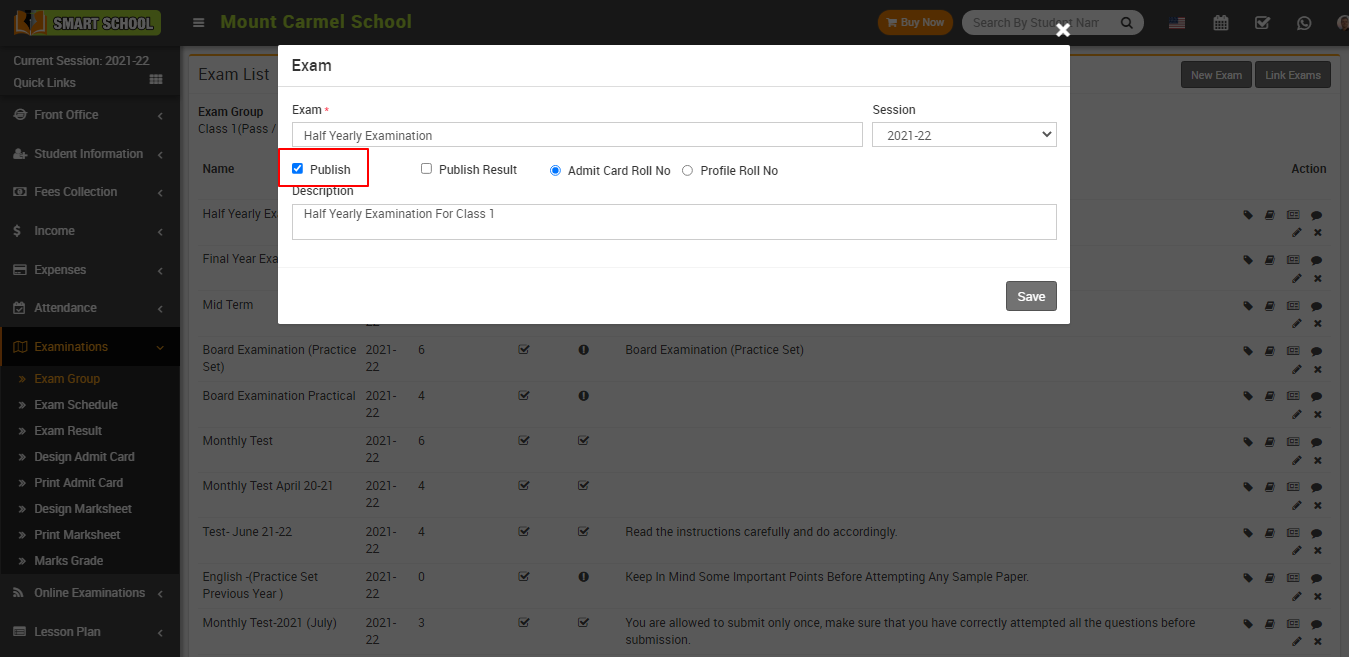The height and width of the screenshot is (657, 1349).
Task: Click inside the Description text area
Action: (x=673, y=222)
